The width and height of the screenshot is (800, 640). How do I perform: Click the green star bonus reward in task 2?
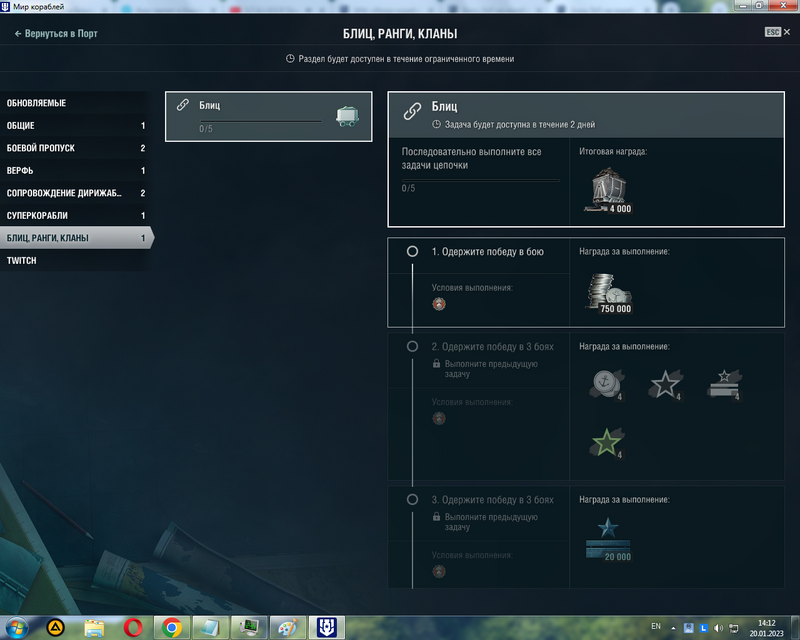click(607, 442)
